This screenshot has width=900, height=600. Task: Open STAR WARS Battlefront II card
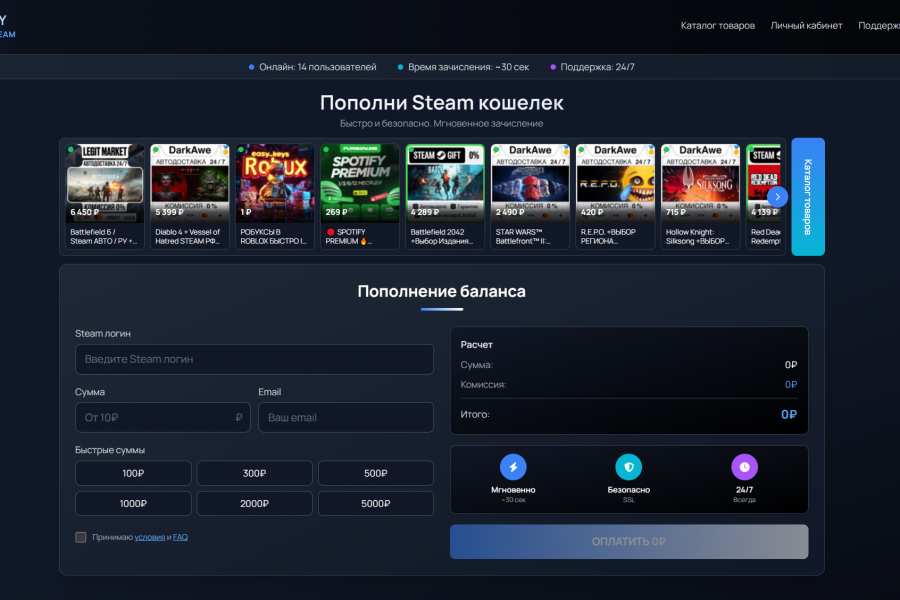(530, 196)
